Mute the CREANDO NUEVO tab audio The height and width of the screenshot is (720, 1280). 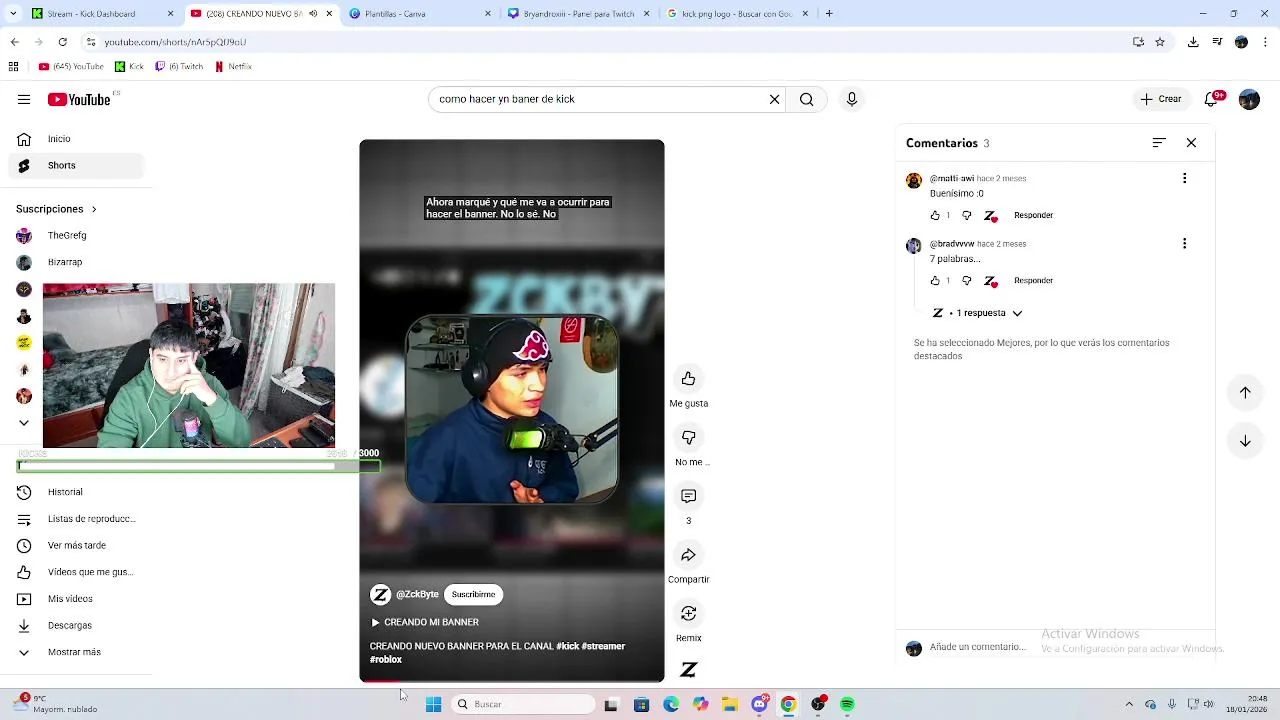click(313, 14)
